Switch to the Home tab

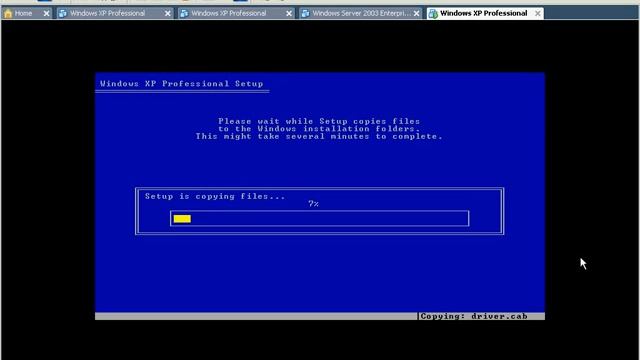click(x=26, y=13)
